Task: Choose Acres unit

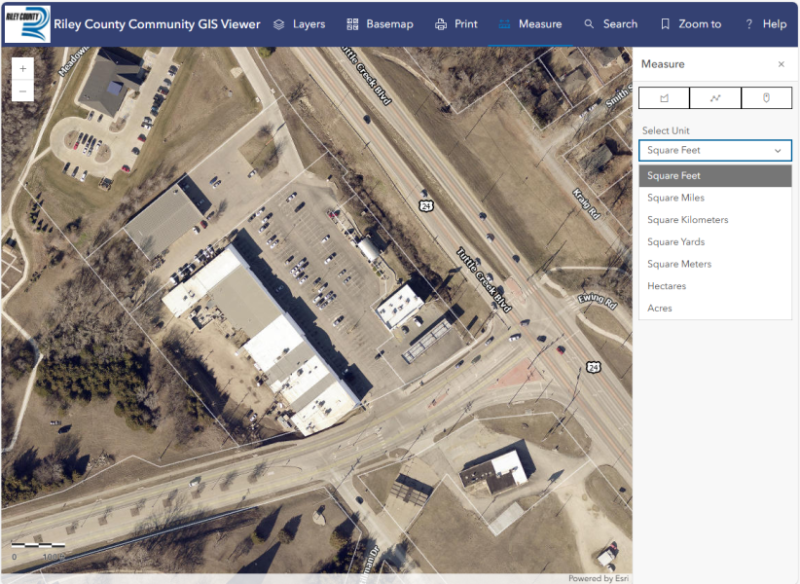Action: [715, 308]
